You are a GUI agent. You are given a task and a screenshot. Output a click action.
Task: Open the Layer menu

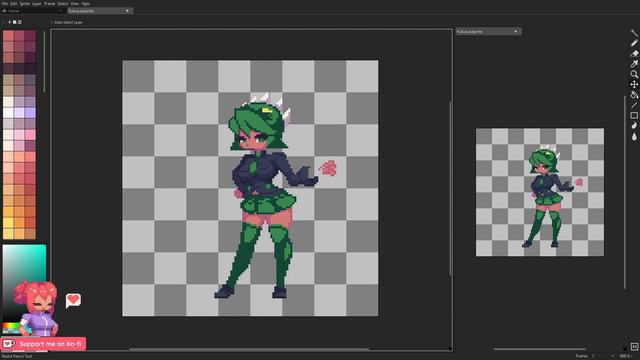[37, 3]
